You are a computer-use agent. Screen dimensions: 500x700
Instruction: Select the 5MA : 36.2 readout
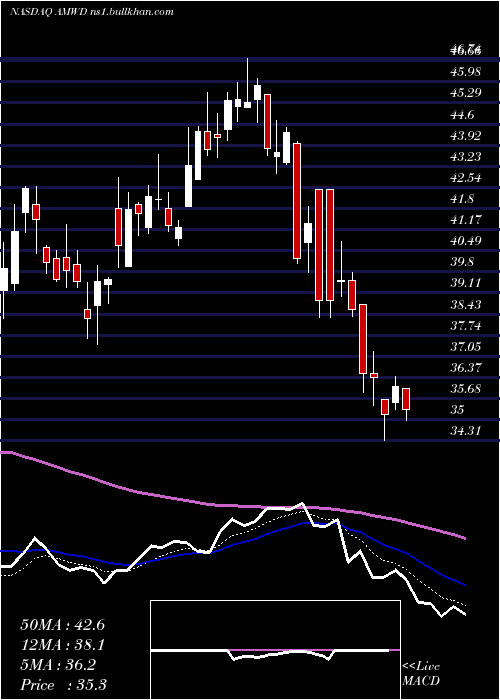58,665
